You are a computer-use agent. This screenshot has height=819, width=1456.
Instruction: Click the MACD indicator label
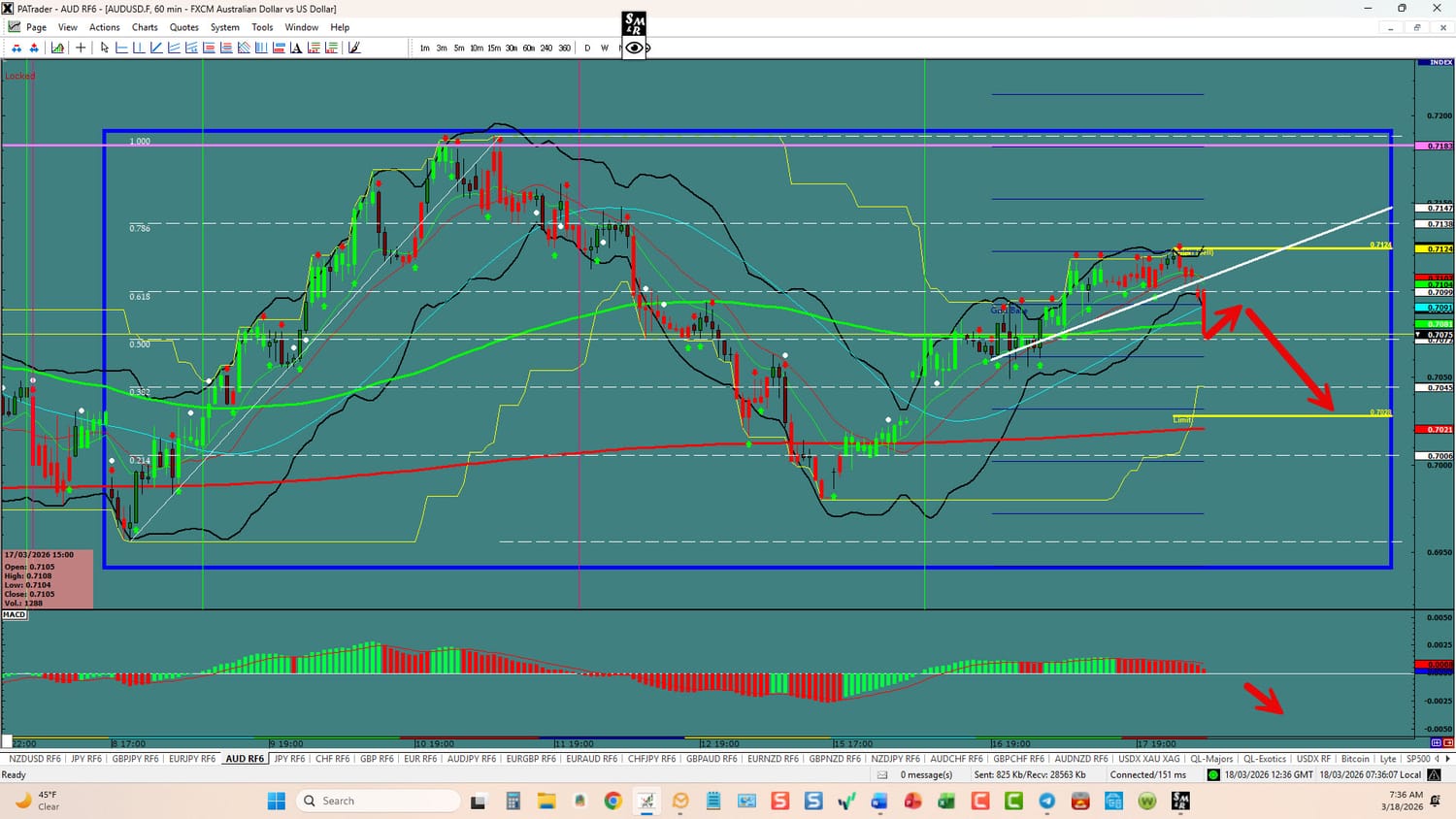pyautogui.click(x=15, y=614)
